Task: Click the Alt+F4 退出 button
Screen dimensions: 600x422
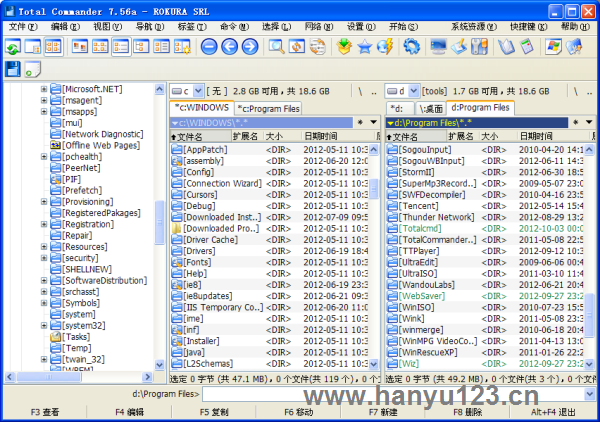Action: coord(553,412)
